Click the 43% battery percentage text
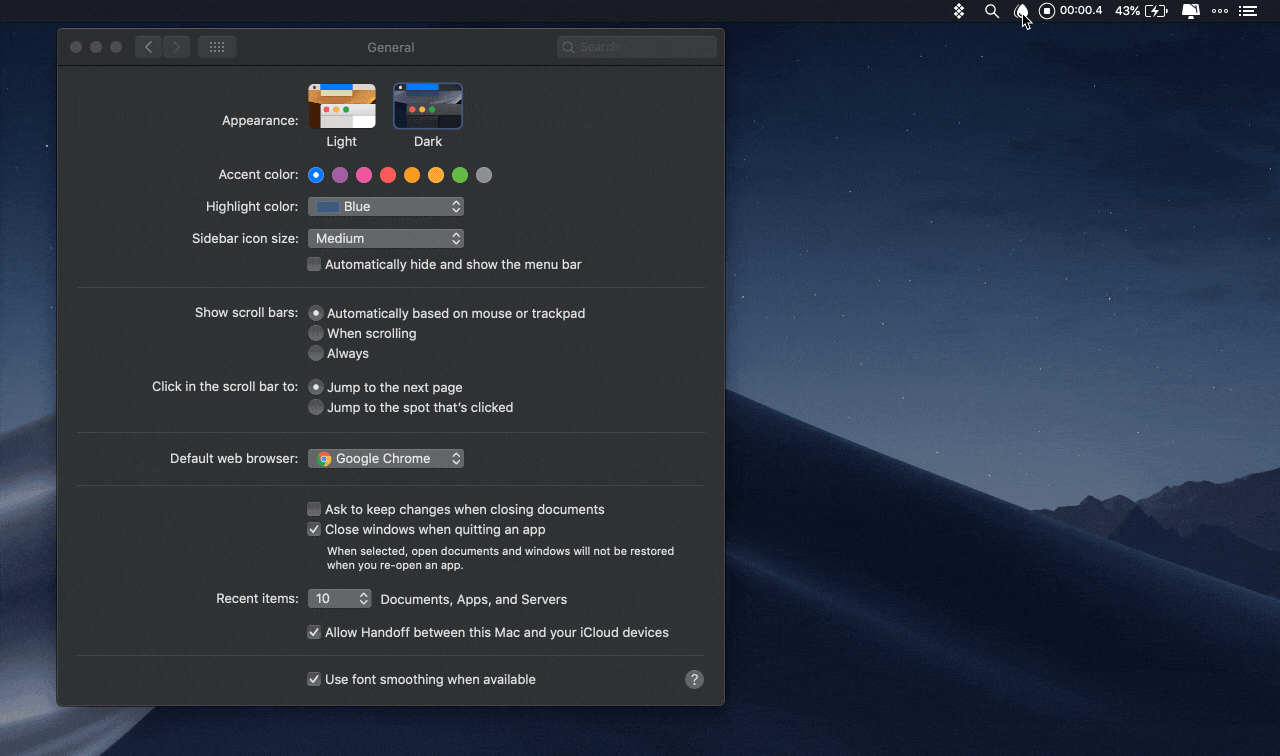Viewport: 1280px width, 756px height. (x=1127, y=11)
